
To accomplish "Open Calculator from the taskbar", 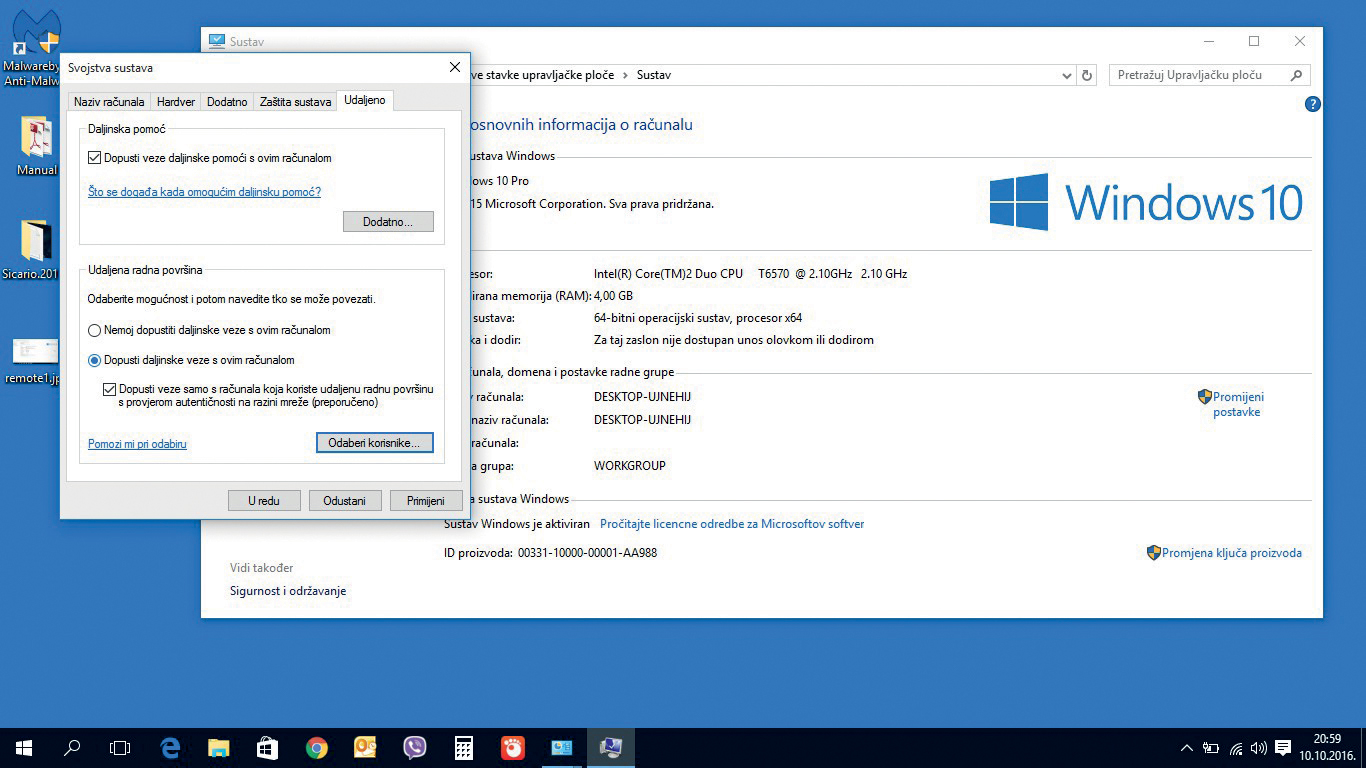I will pyautogui.click(x=463, y=748).
